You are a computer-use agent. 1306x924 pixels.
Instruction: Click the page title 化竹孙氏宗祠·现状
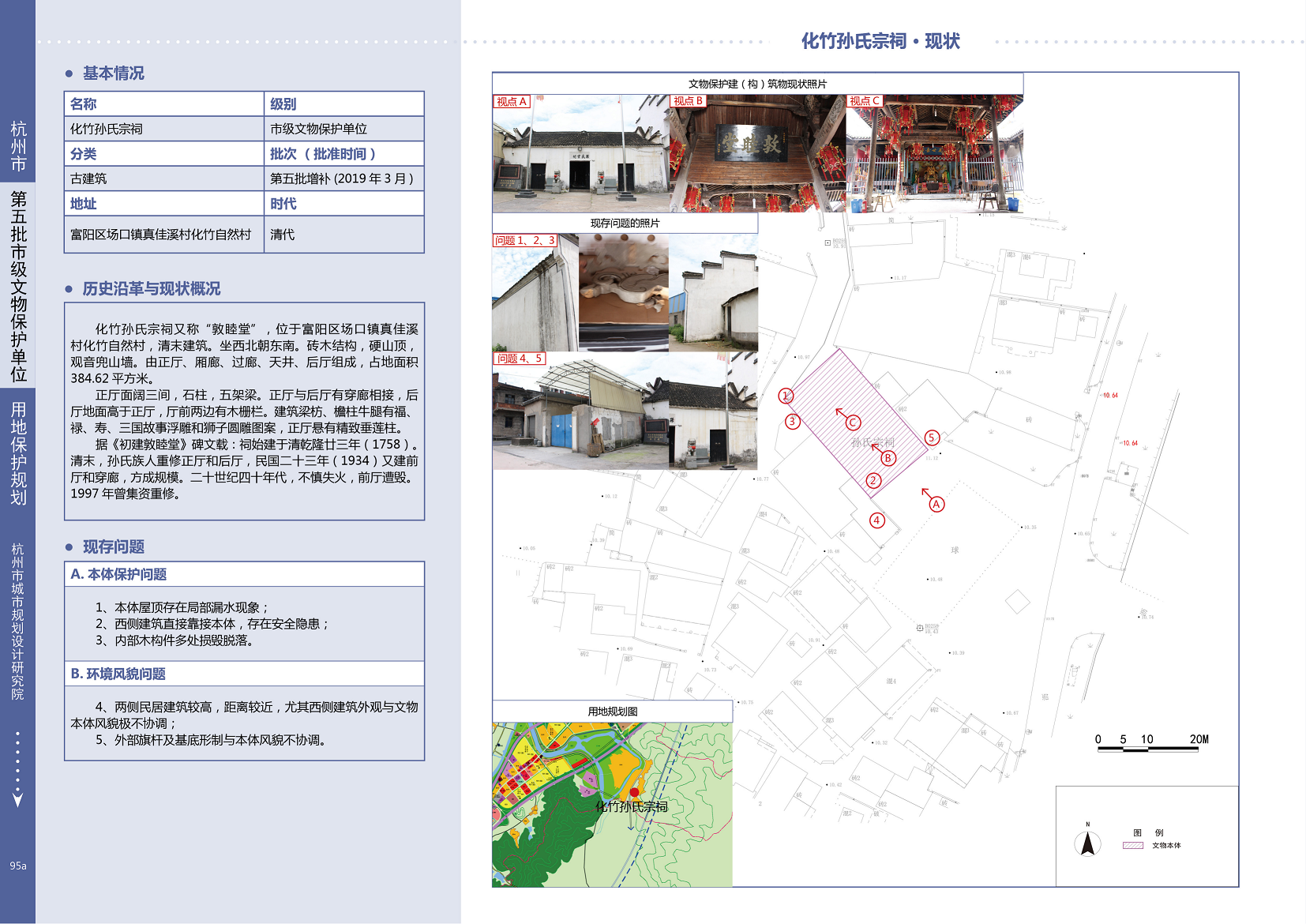pos(880,41)
